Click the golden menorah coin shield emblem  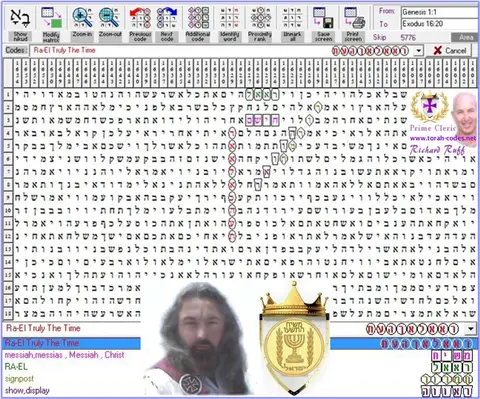pyautogui.click(x=294, y=339)
